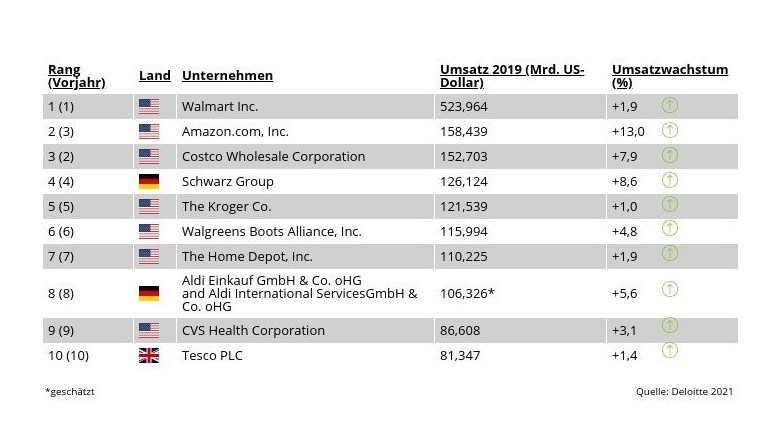Click the Umsatz 2019 column header
This screenshot has width=776, height=439.
click(x=512, y=76)
